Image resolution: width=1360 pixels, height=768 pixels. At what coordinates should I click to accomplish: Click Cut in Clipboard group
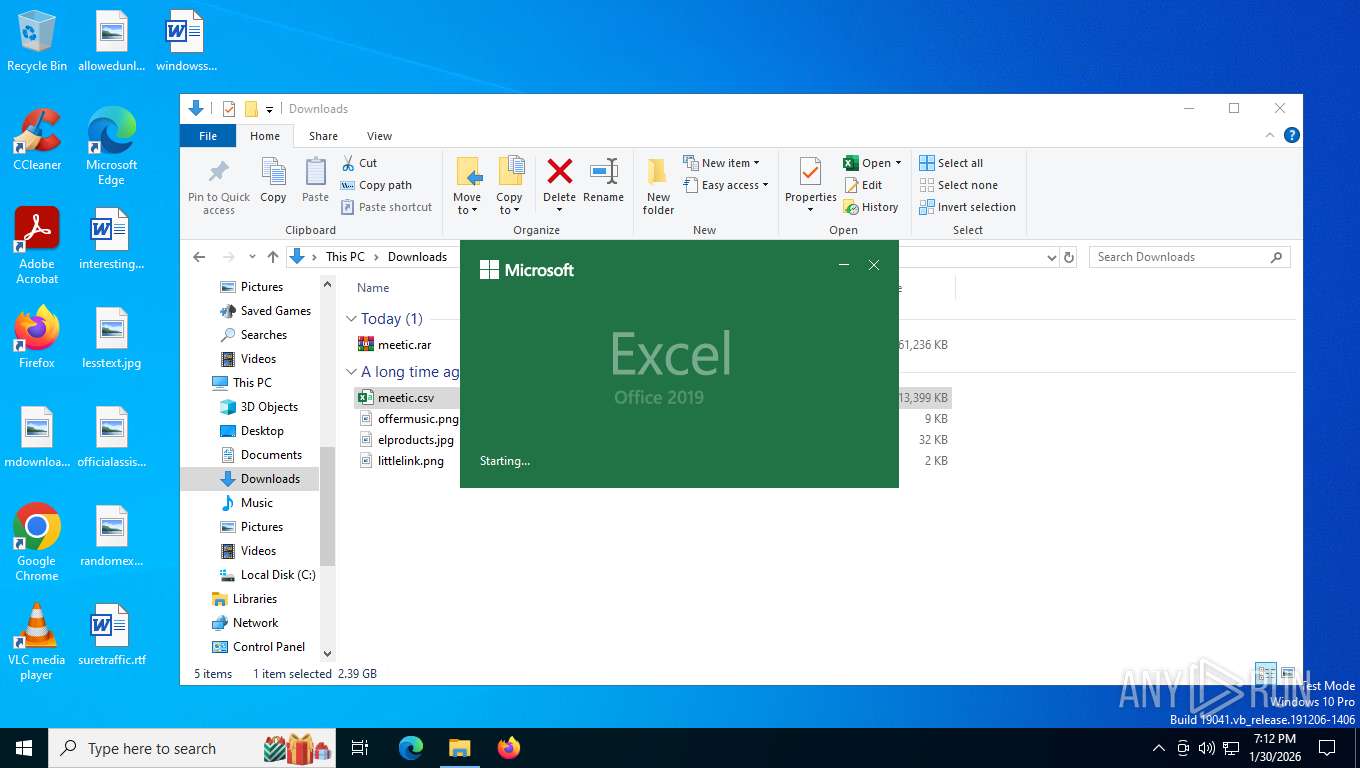[359, 163]
